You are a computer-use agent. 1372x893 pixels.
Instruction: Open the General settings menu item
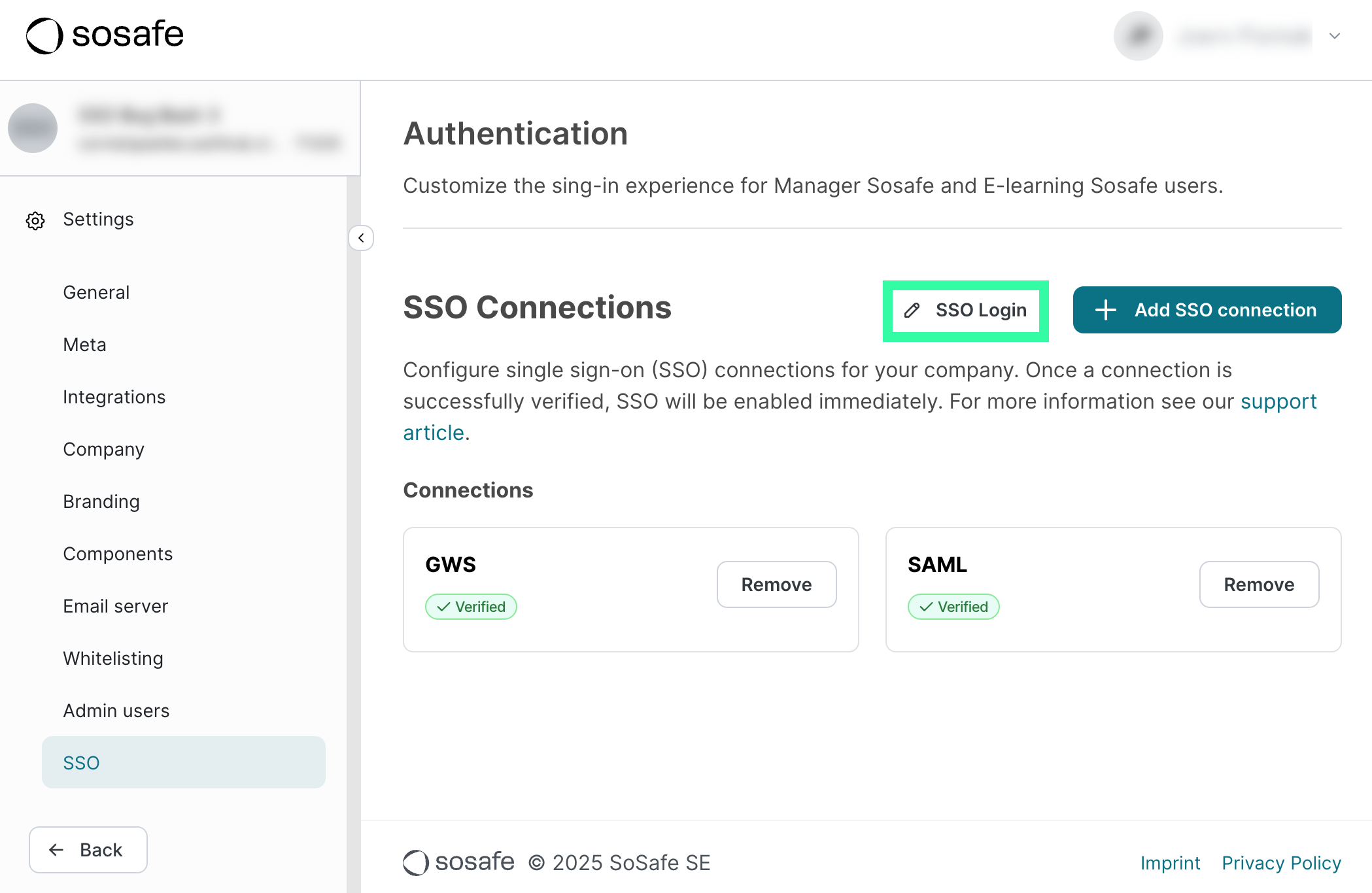pyautogui.click(x=96, y=292)
